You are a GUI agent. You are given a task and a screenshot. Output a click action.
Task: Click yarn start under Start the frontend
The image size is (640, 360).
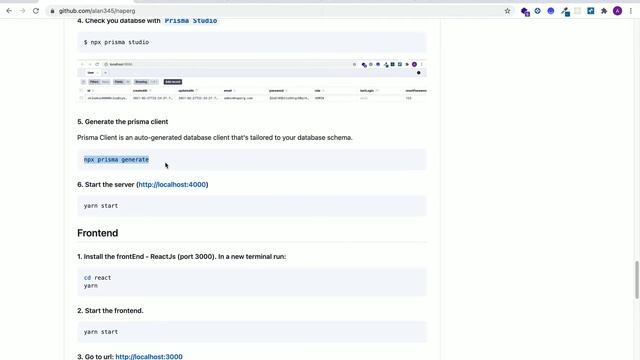point(101,332)
